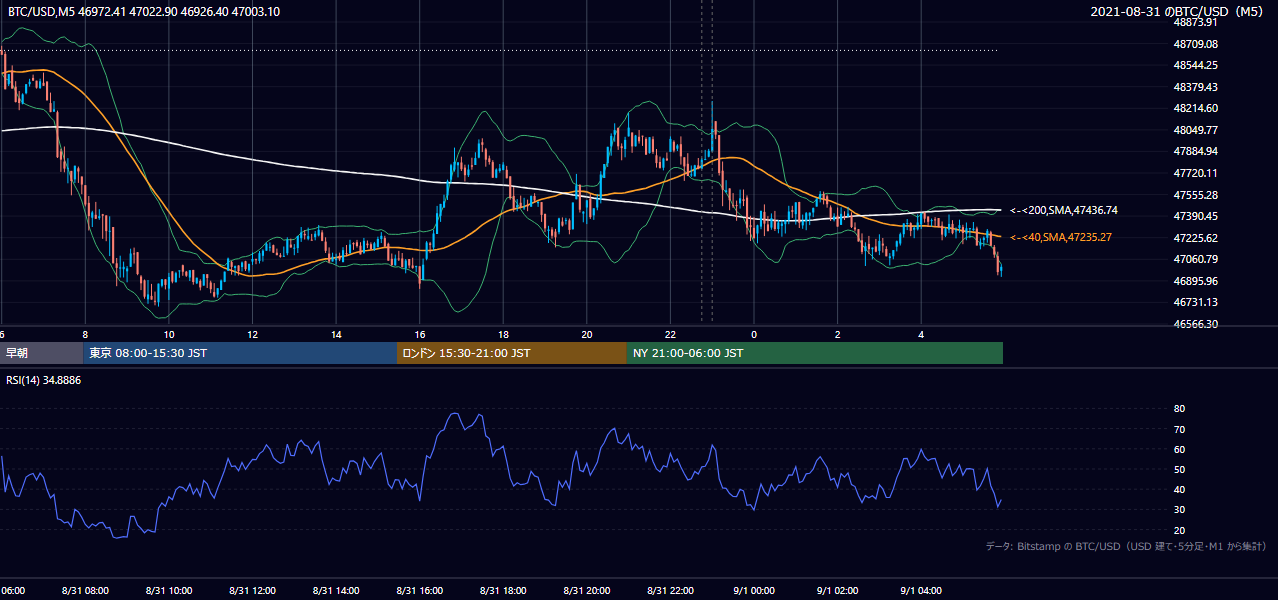Click price axis value 48544.25
The width and height of the screenshot is (1278, 600).
[1195, 65]
